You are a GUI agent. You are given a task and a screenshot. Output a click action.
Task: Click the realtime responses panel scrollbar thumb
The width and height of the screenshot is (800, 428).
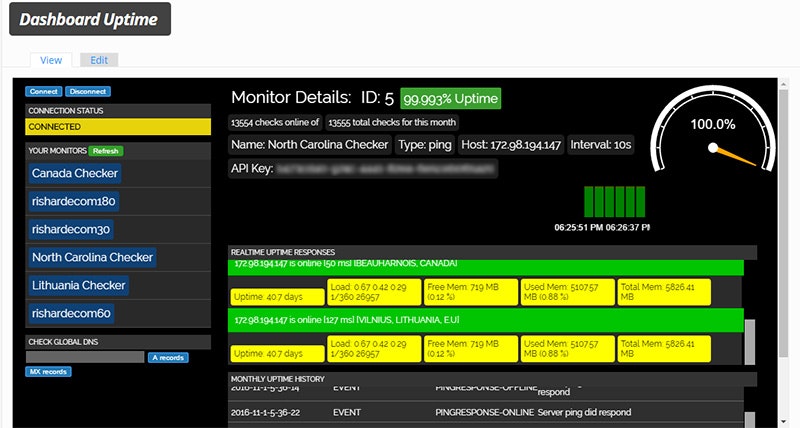pyautogui.click(x=749, y=342)
